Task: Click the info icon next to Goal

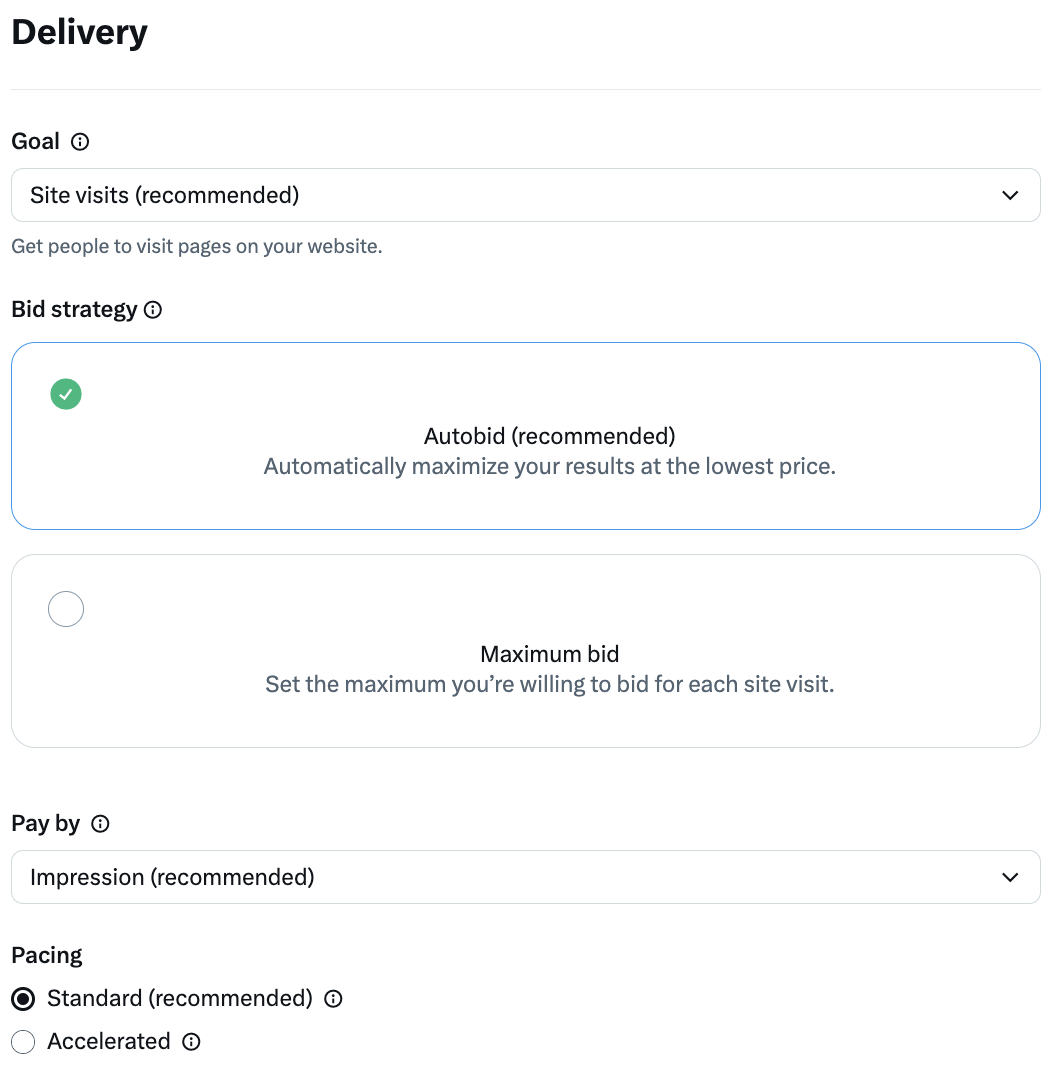Action: click(x=80, y=142)
